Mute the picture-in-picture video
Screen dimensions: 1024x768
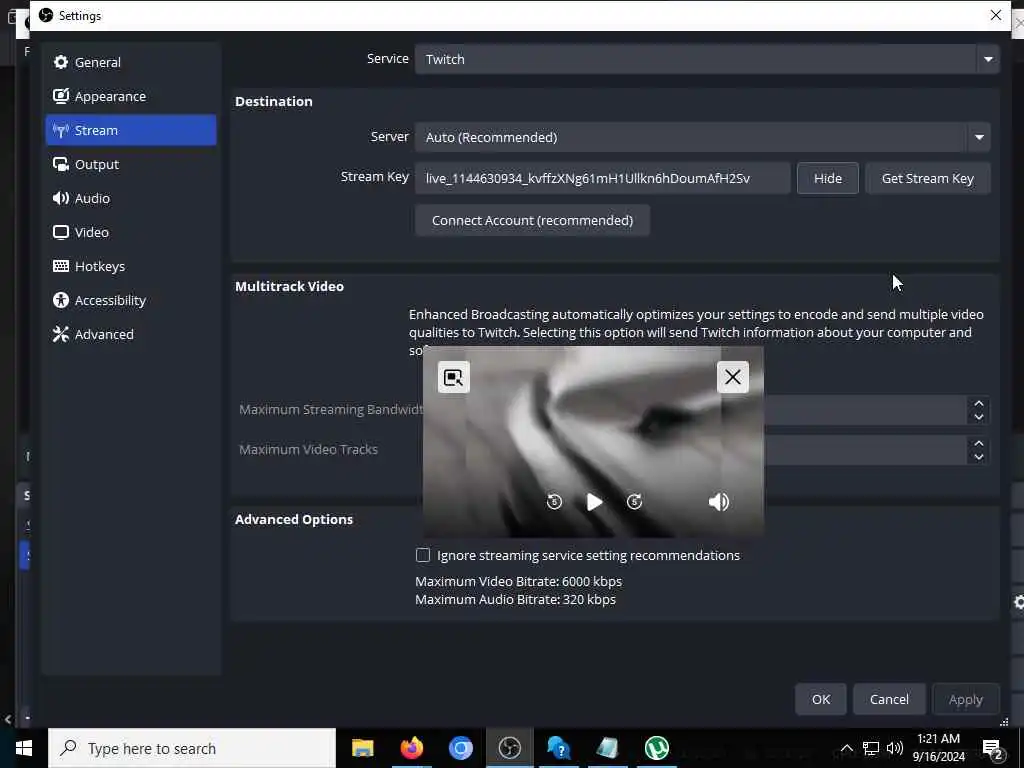click(718, 502)
